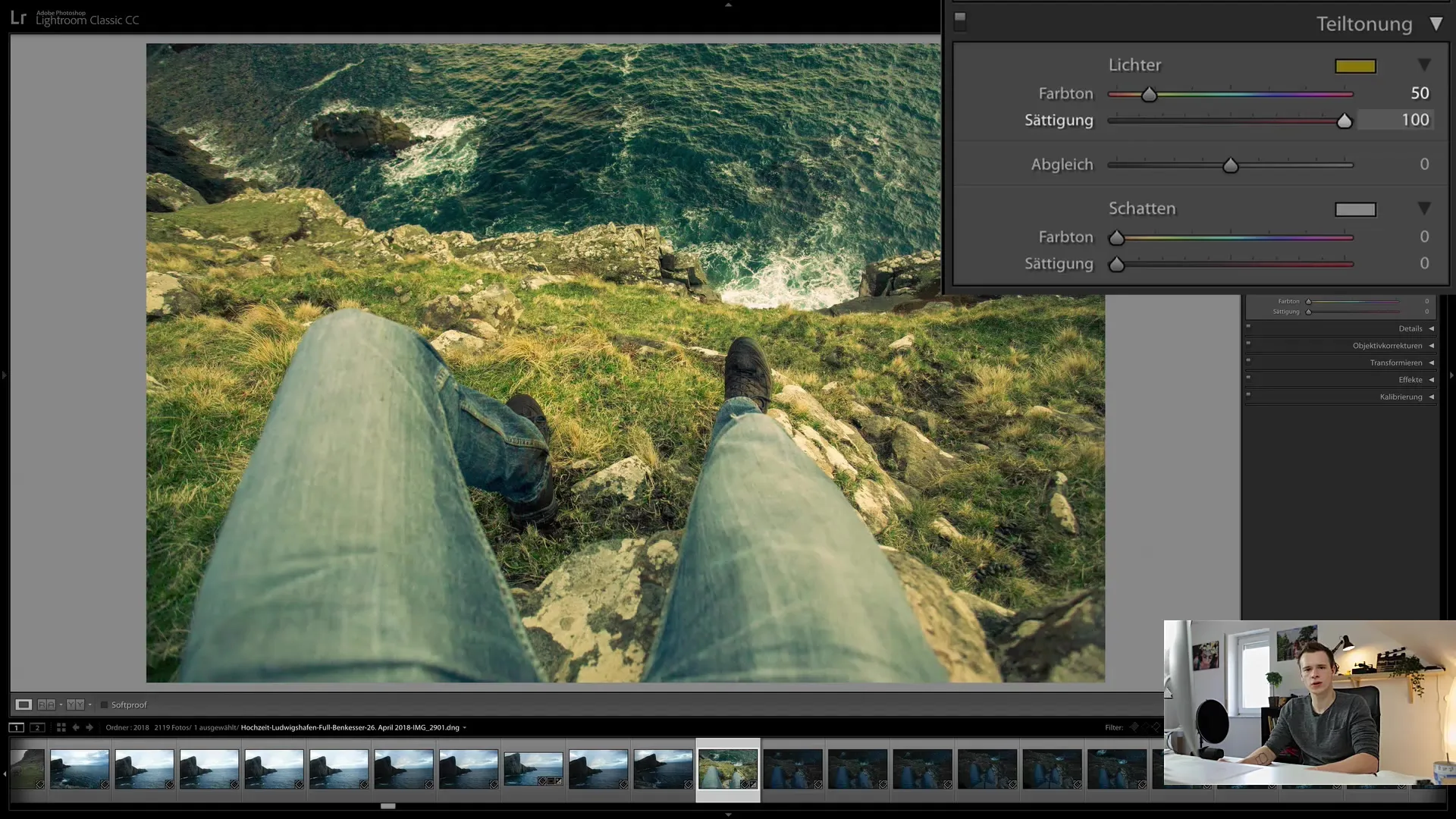Screen dimensions: 1456x819
Task: Toggle the Transformieren panel switch
Action: (1248, 360)
